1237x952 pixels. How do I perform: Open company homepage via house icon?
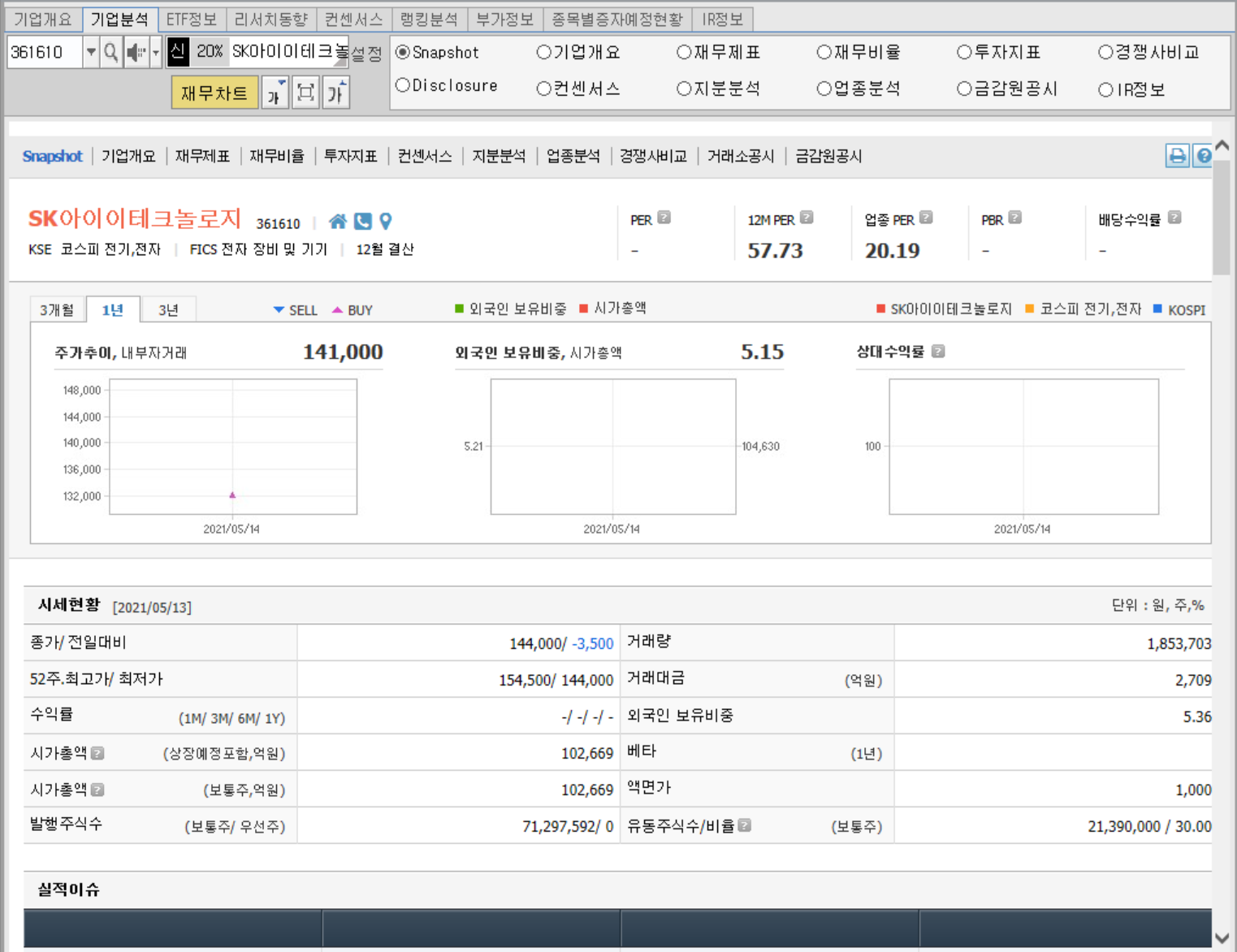tap(338, 221)
